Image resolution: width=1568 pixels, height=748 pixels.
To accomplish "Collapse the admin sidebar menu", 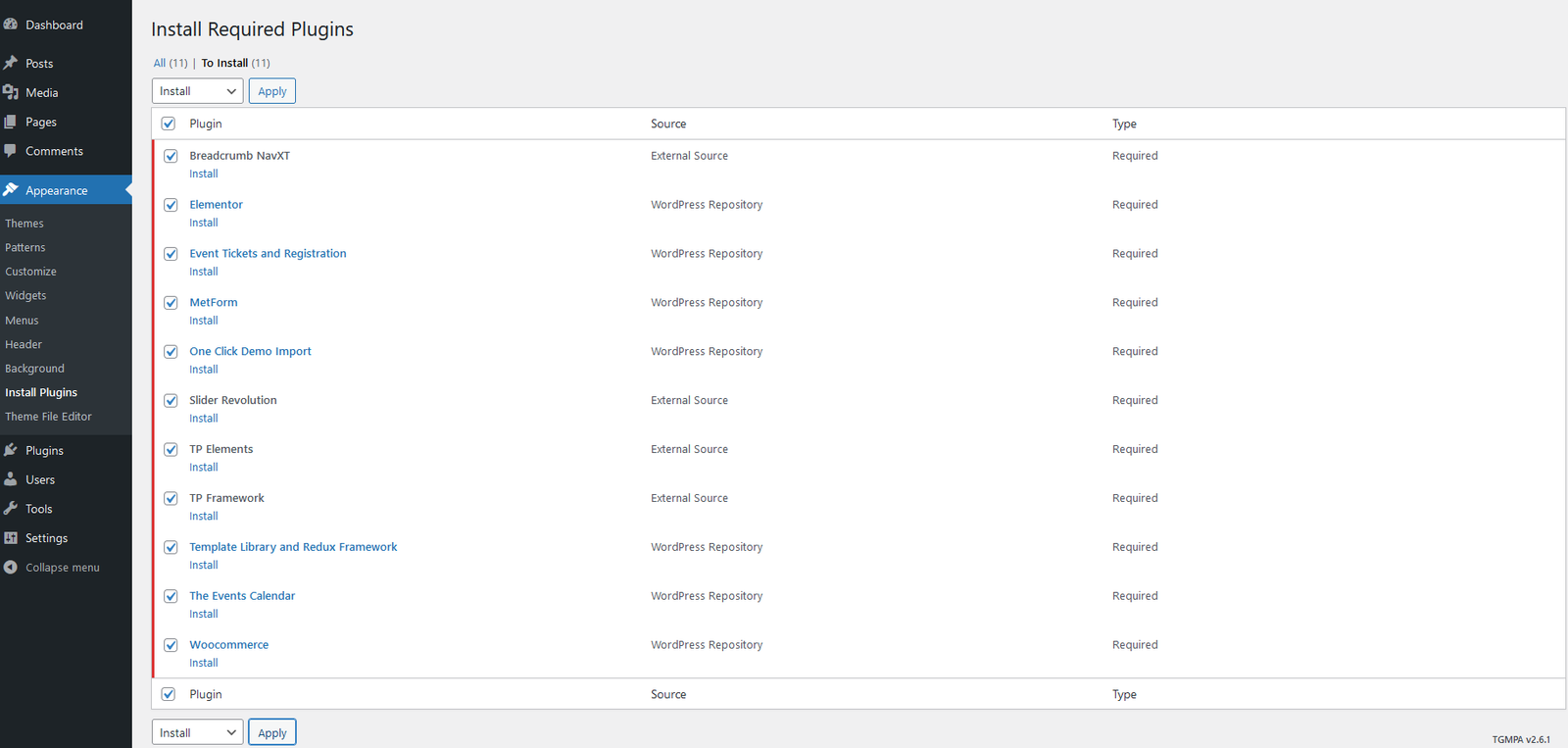I will point(52,568).
